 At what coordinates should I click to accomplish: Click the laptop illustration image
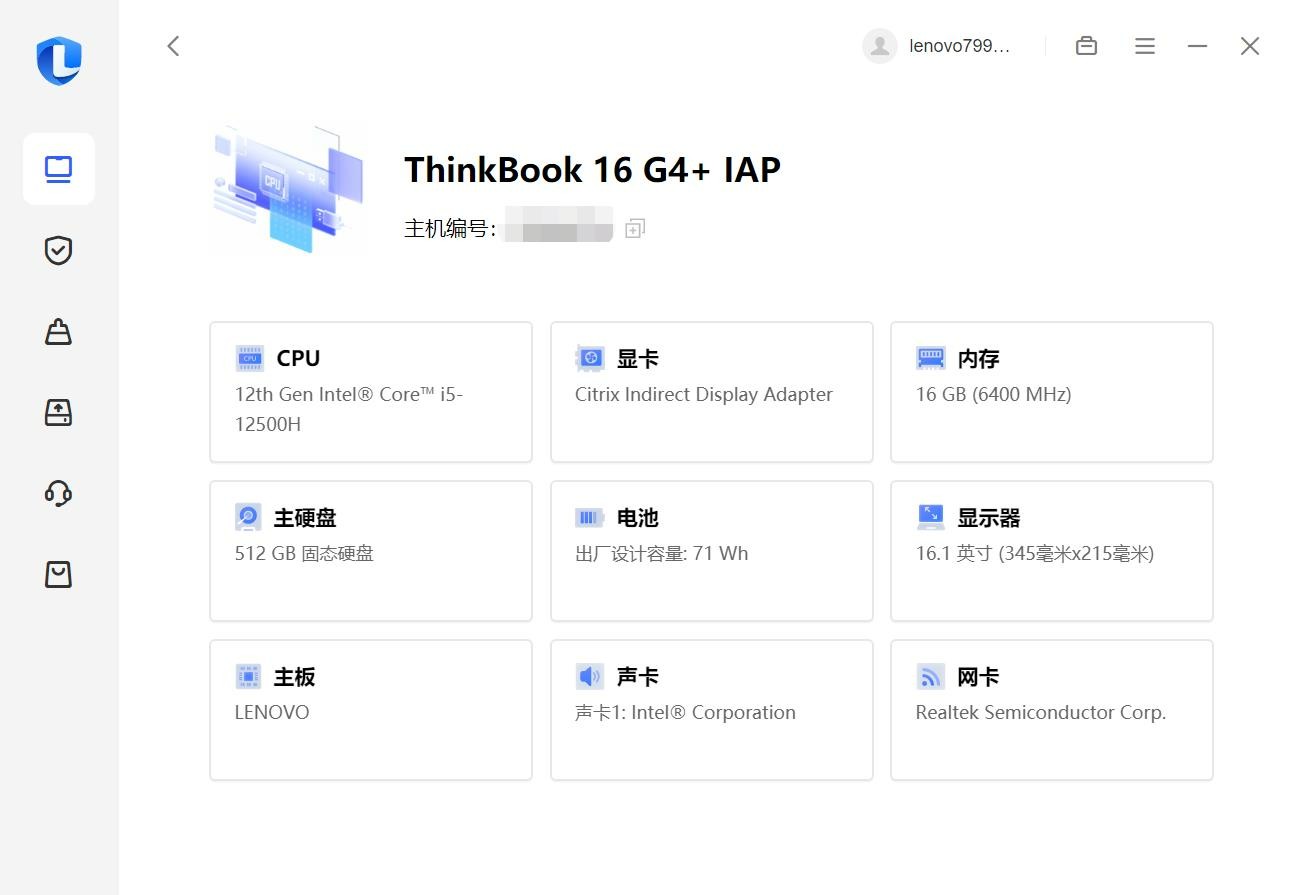point(289,189)
